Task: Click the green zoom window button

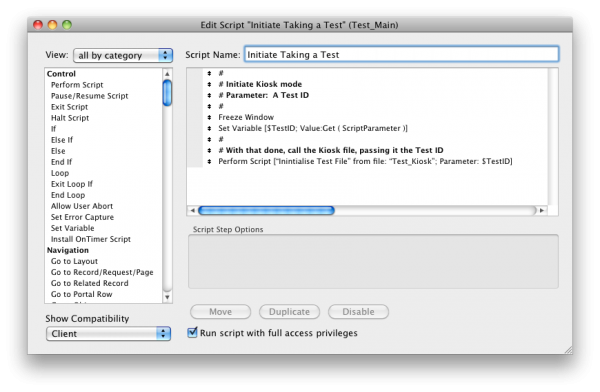Action: pyautogui.click(x=67, y=25)
